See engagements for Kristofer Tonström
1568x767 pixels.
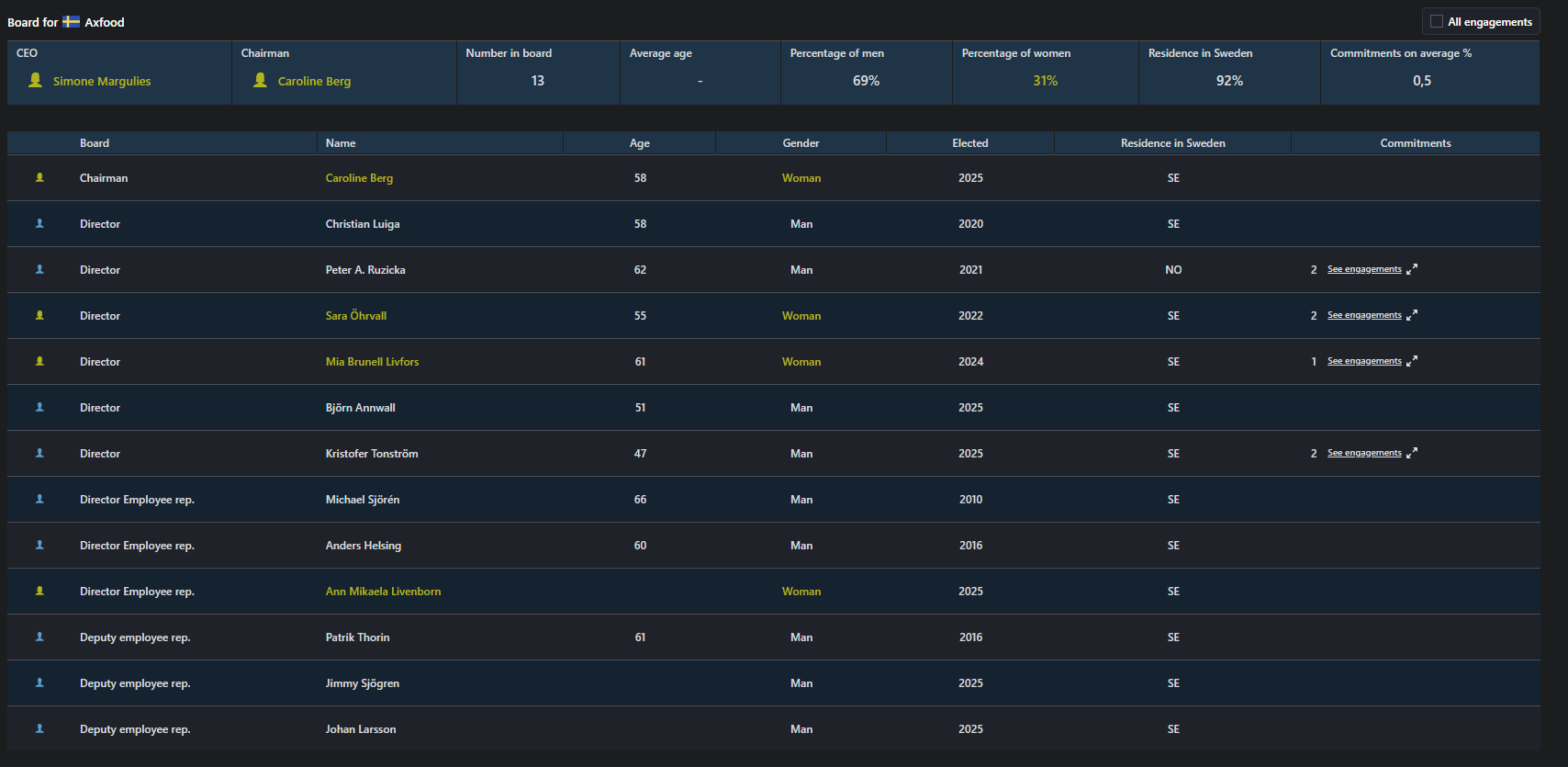pos(1364,453)
